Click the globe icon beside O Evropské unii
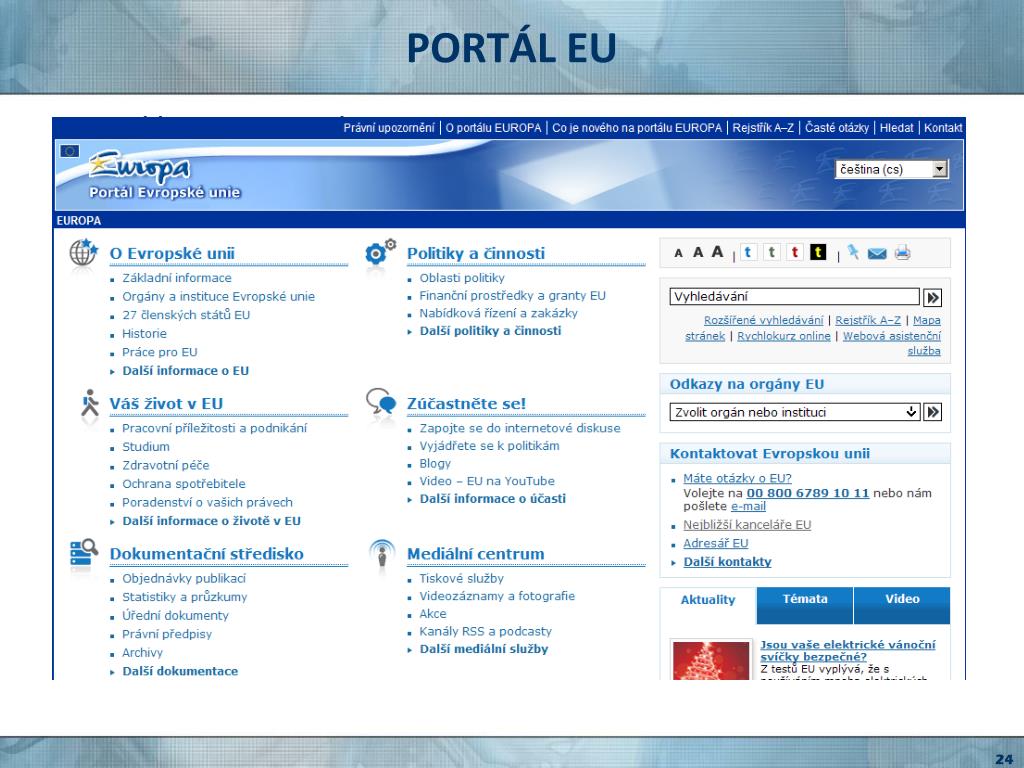Image resolution: width=1024 pixels, height=768 pixels. pyautogui.click(x=83, y=253)
